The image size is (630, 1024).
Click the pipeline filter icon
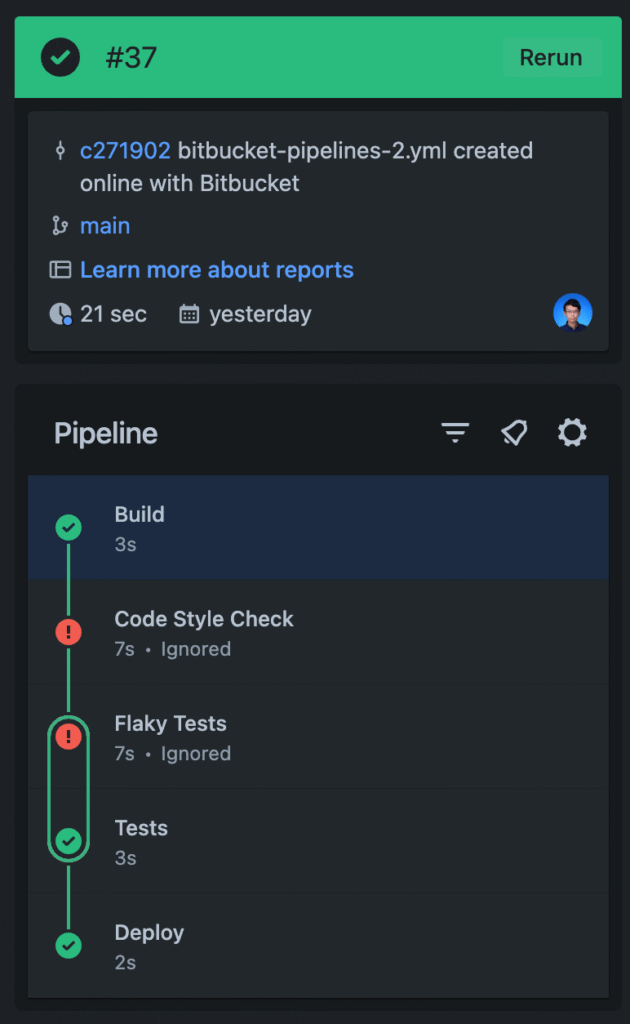pyautogui.click(x=455, y=432)
